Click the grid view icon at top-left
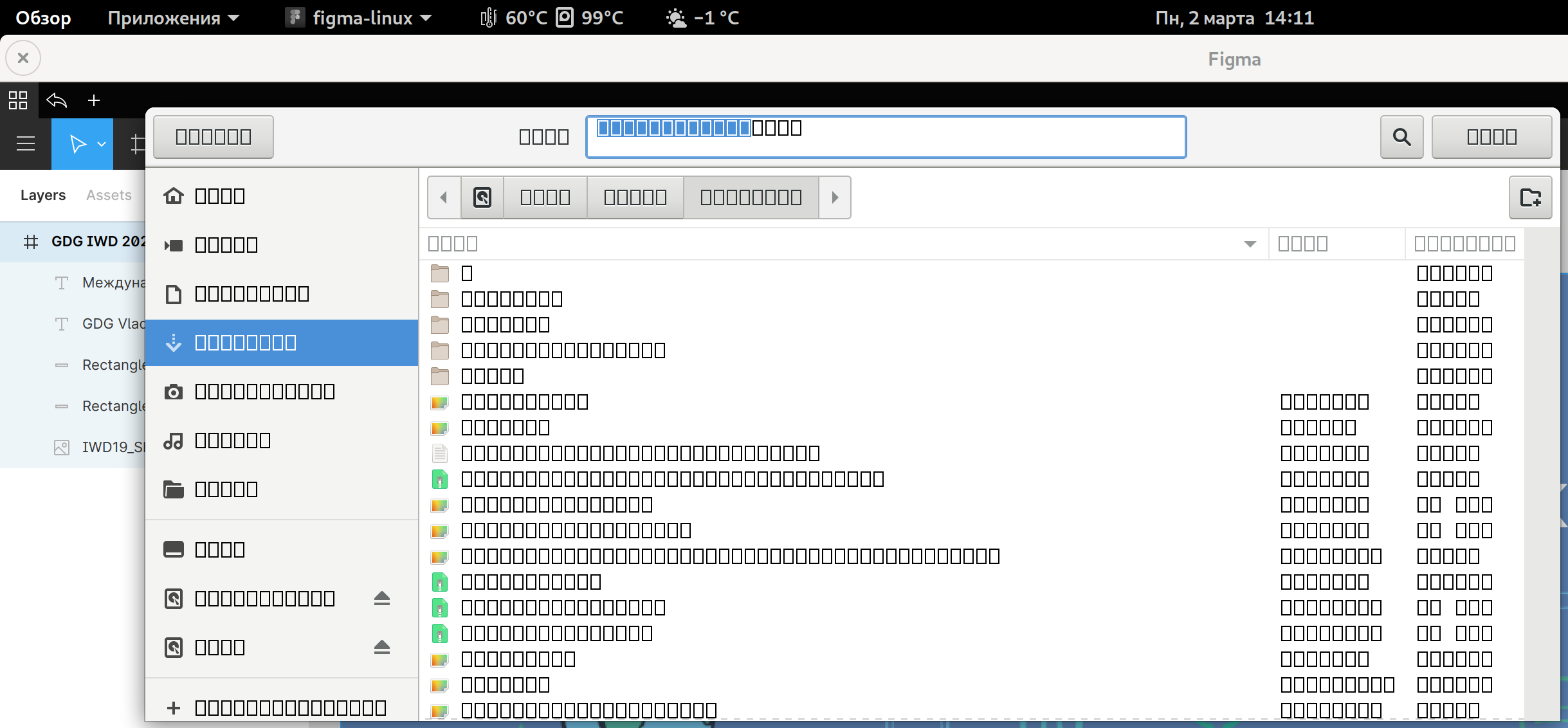This screenshot has height=728, width=1568. (18, 100)
